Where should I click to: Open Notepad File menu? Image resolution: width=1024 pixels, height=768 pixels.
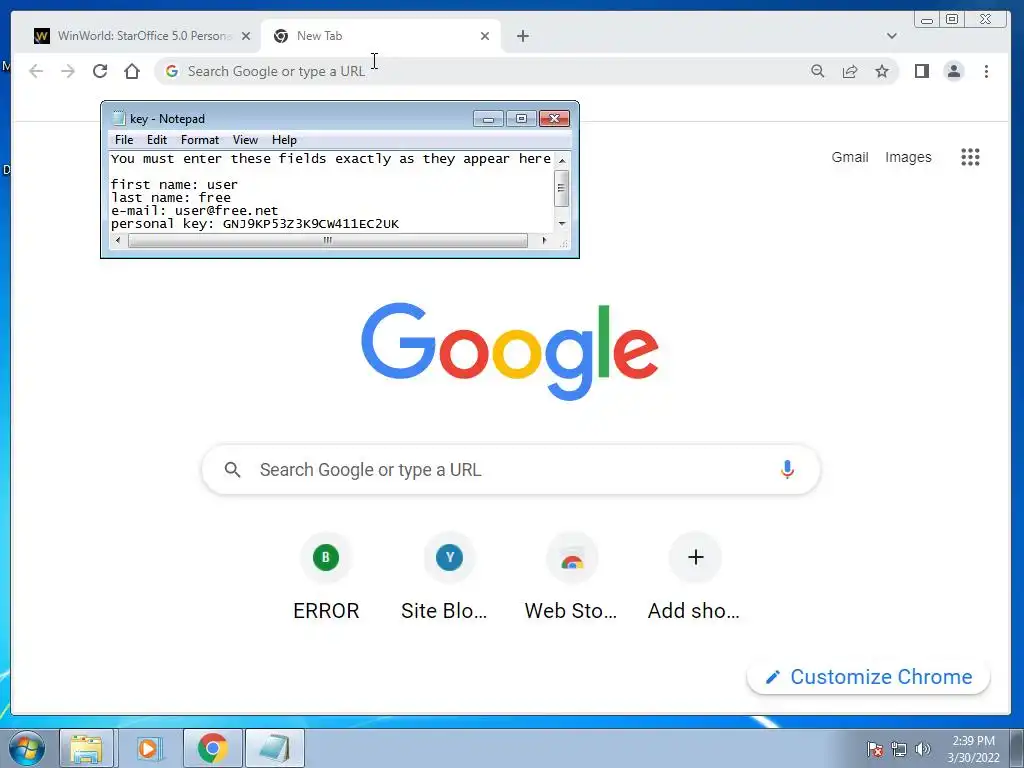(x=123, y=140)
